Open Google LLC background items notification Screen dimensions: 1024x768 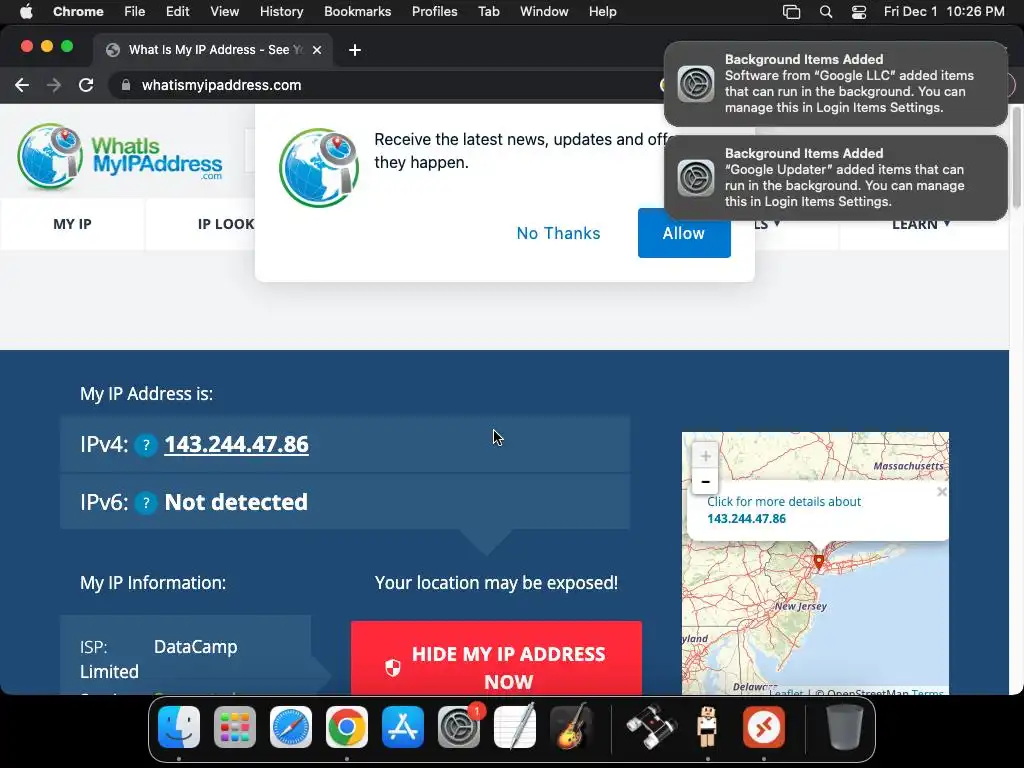[835, 84]
